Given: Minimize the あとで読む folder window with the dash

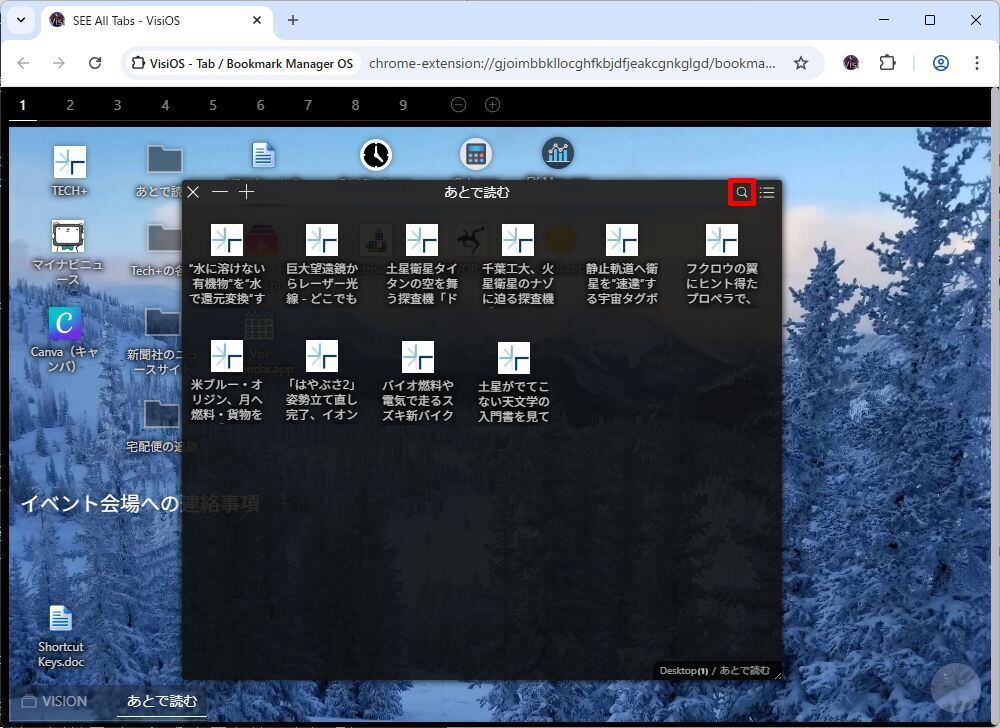Looking at the screenshot, I should [220, 192].
